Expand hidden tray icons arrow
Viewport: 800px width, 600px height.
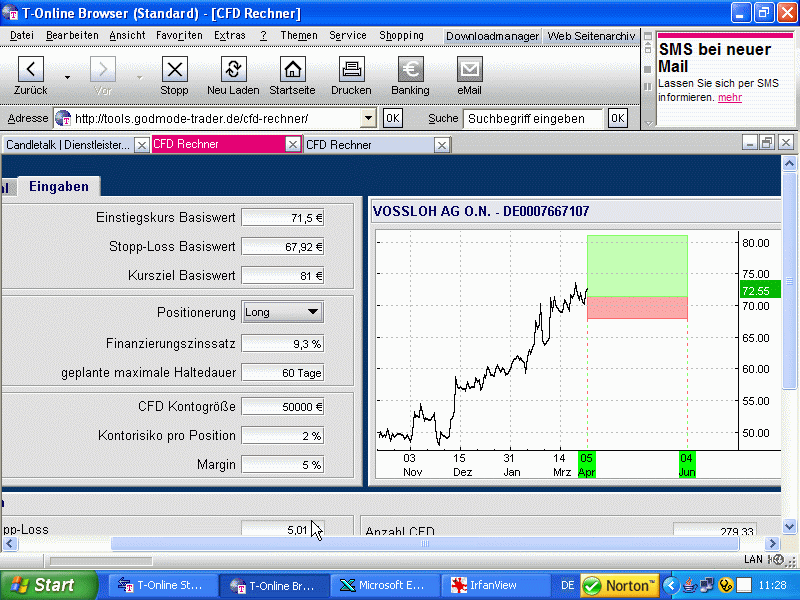(671, 586)
